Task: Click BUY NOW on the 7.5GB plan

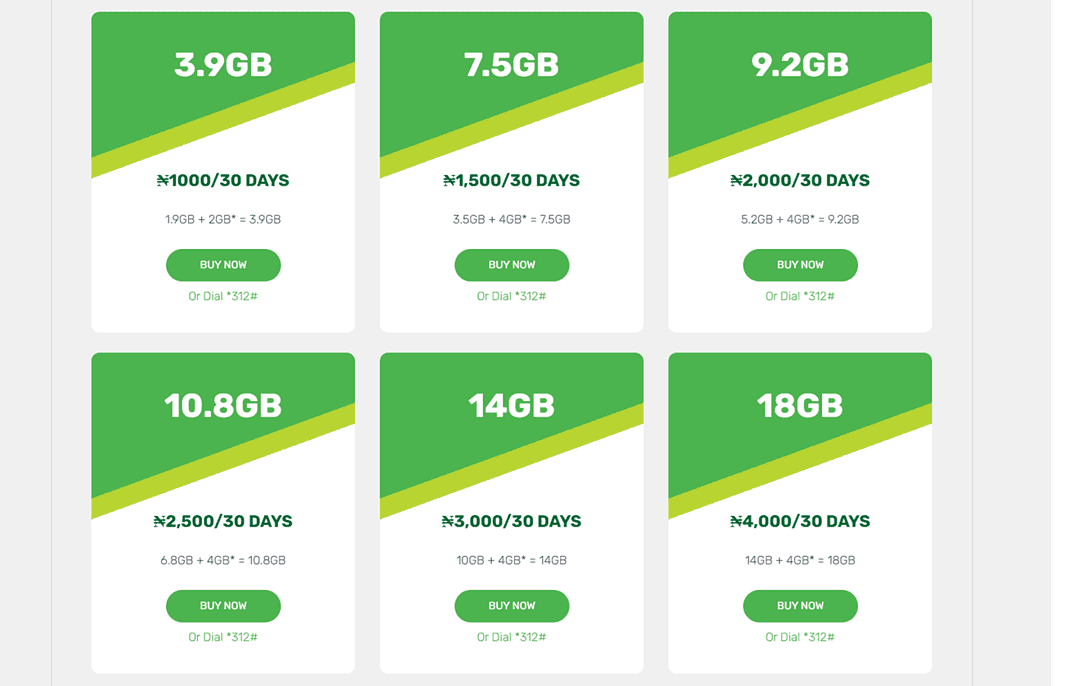Action: (x=511, y=264)
